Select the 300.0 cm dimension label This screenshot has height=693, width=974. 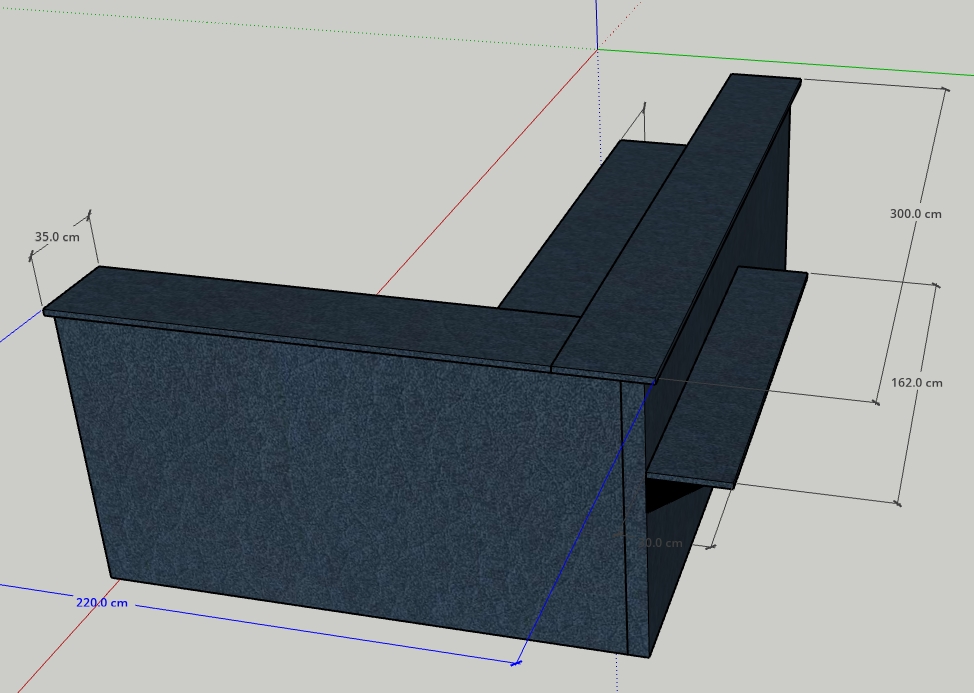tap(915, 213)
